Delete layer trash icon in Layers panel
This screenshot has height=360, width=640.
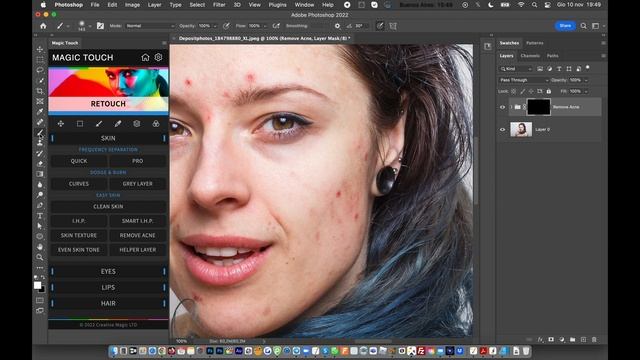[x=594, y=340]
